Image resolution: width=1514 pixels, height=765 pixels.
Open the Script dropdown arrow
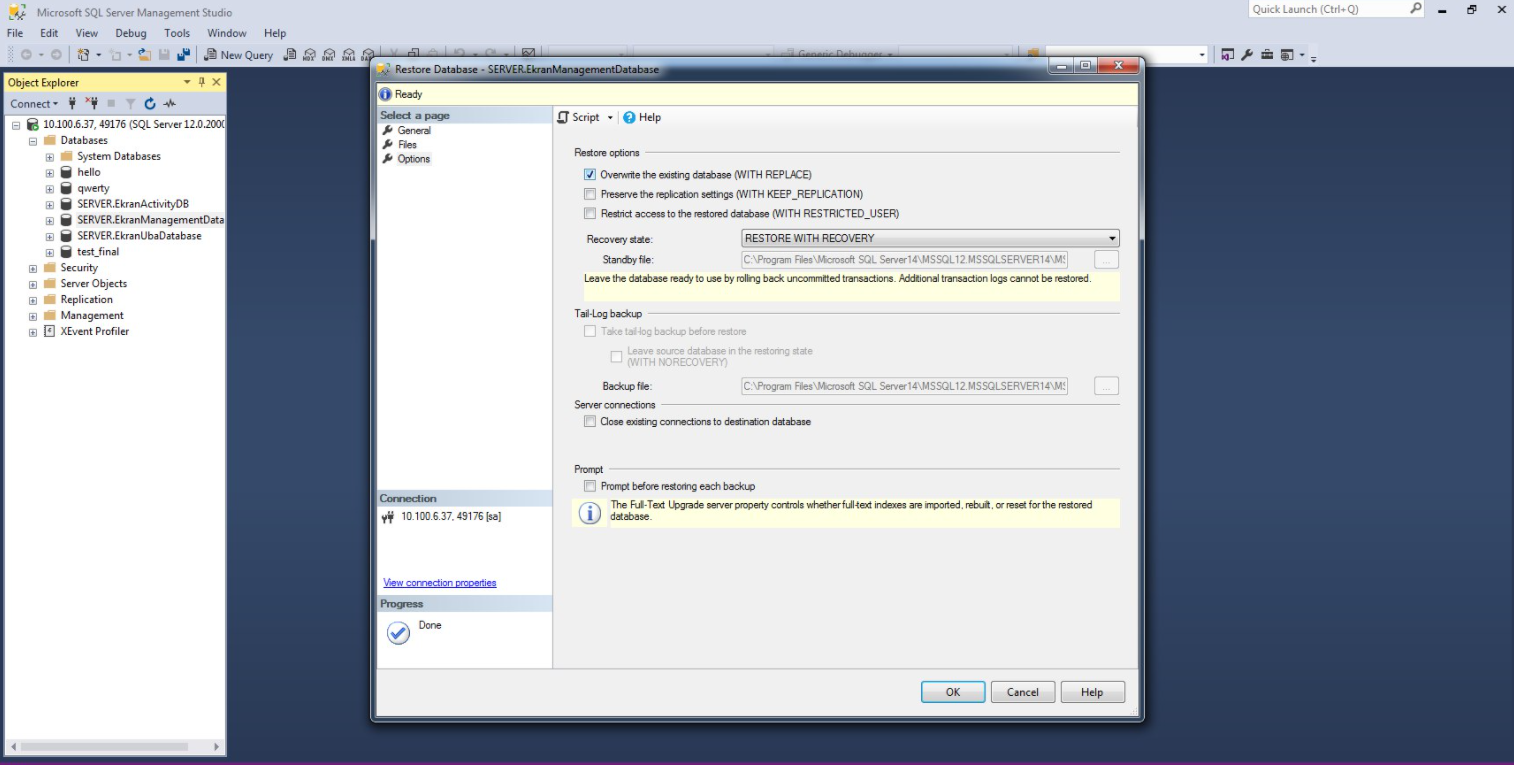click(x=610, y=118)
